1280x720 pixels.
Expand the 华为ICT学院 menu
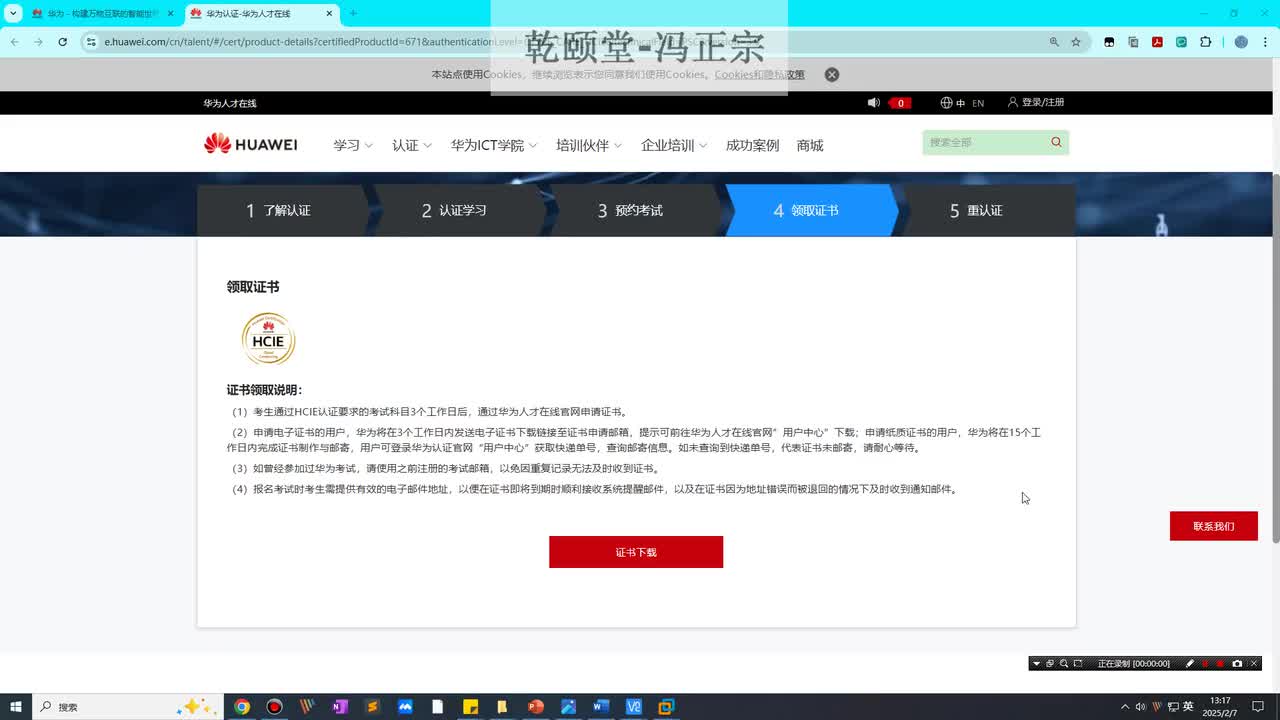(494, 145)
